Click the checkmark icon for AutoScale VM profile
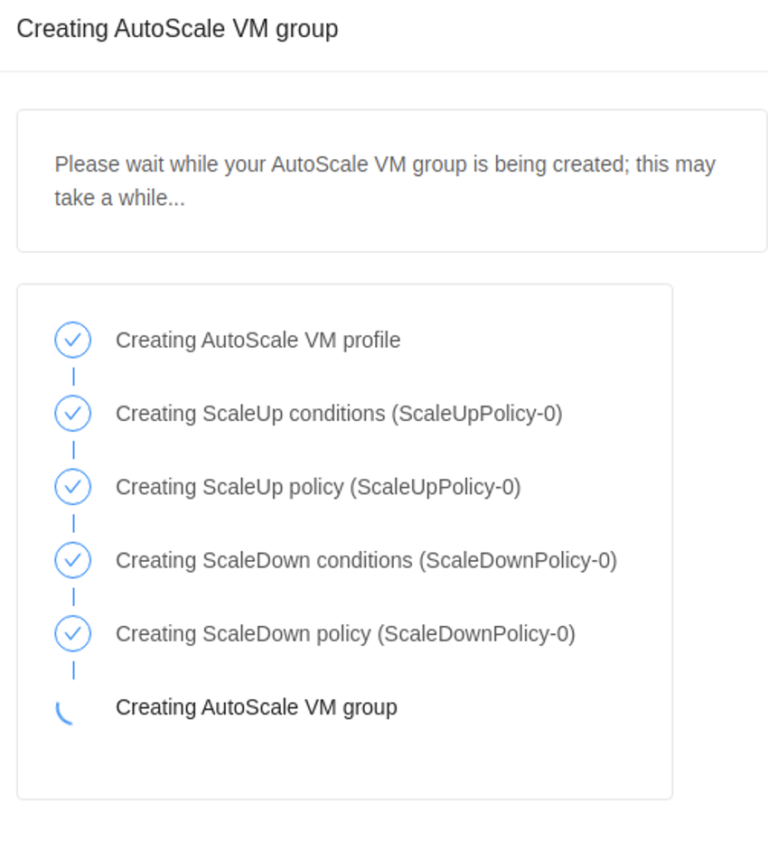 (x=73, y=340)
